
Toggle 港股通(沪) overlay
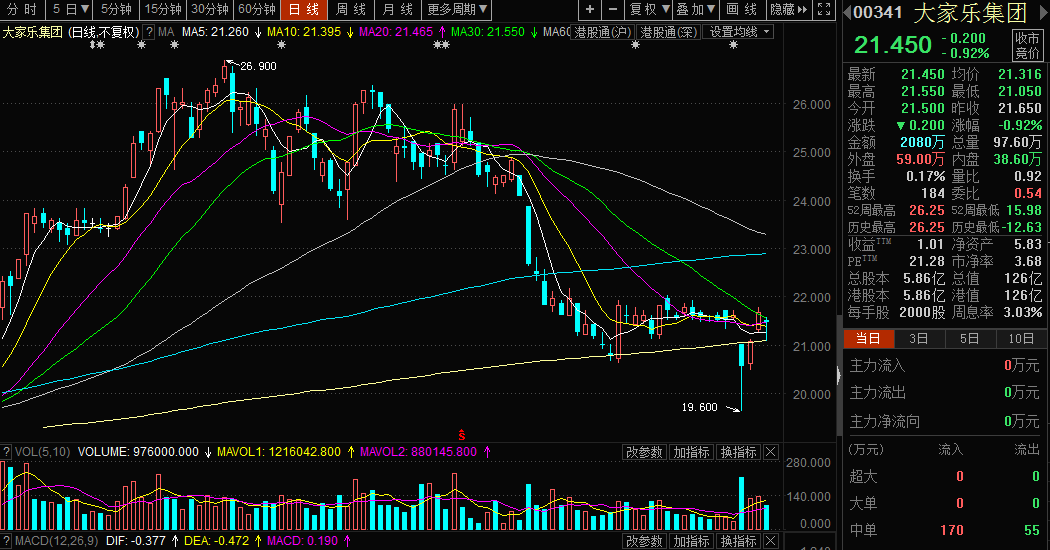pos(602,32)
